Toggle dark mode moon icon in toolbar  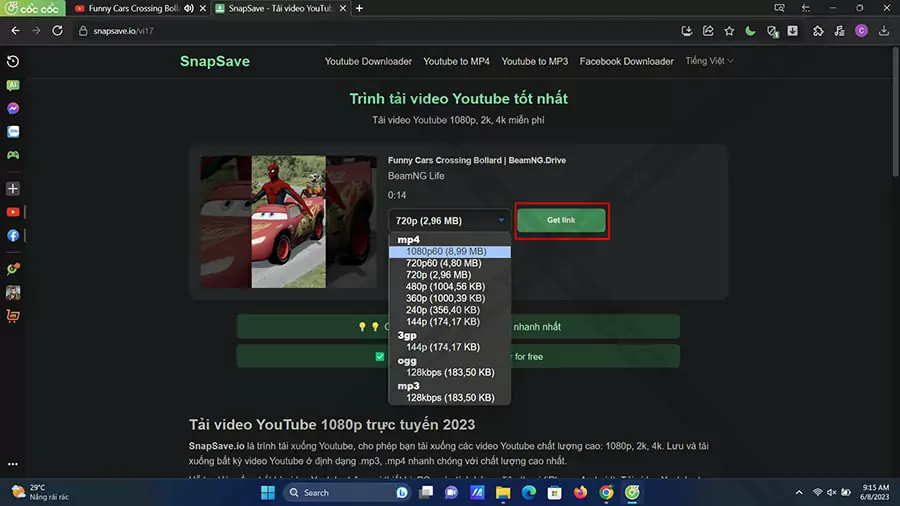point(750,31)
